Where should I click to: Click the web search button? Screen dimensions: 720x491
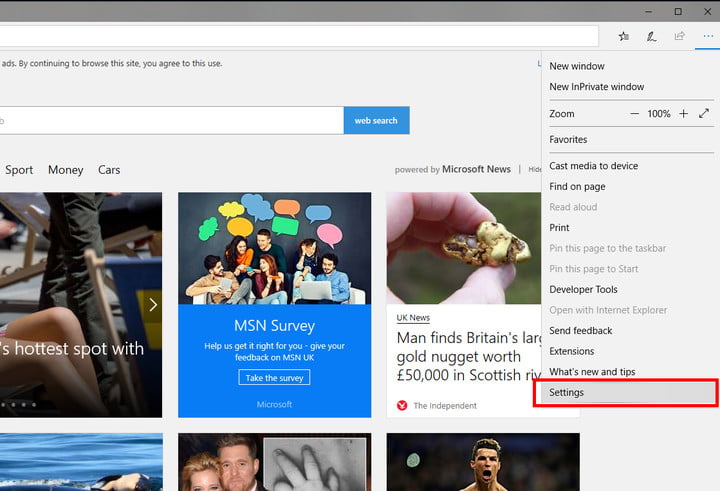point(376,120)
